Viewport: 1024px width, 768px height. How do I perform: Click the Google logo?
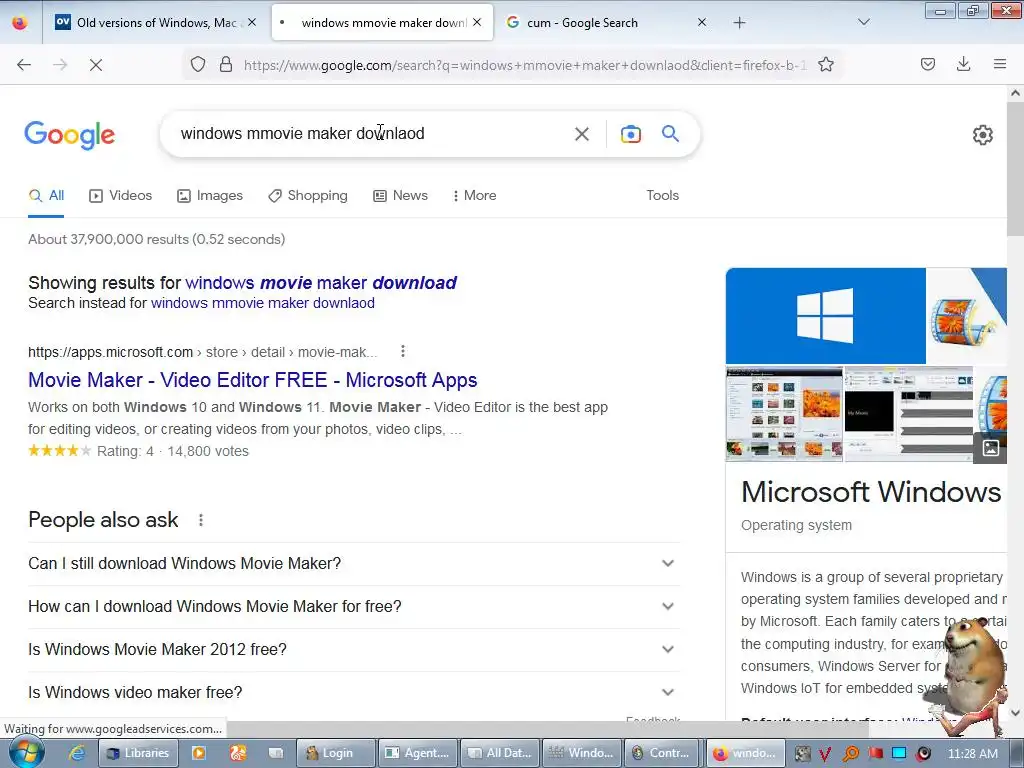69,135
